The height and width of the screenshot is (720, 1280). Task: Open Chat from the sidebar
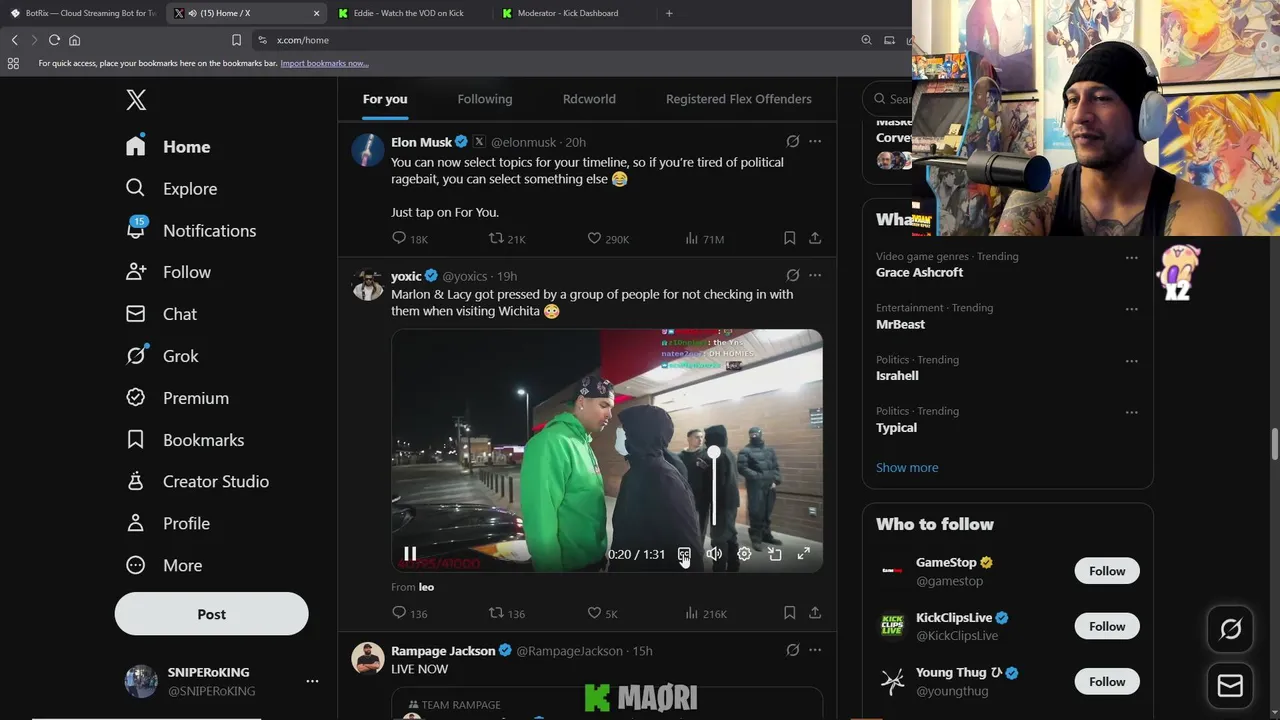click(161, 314)
